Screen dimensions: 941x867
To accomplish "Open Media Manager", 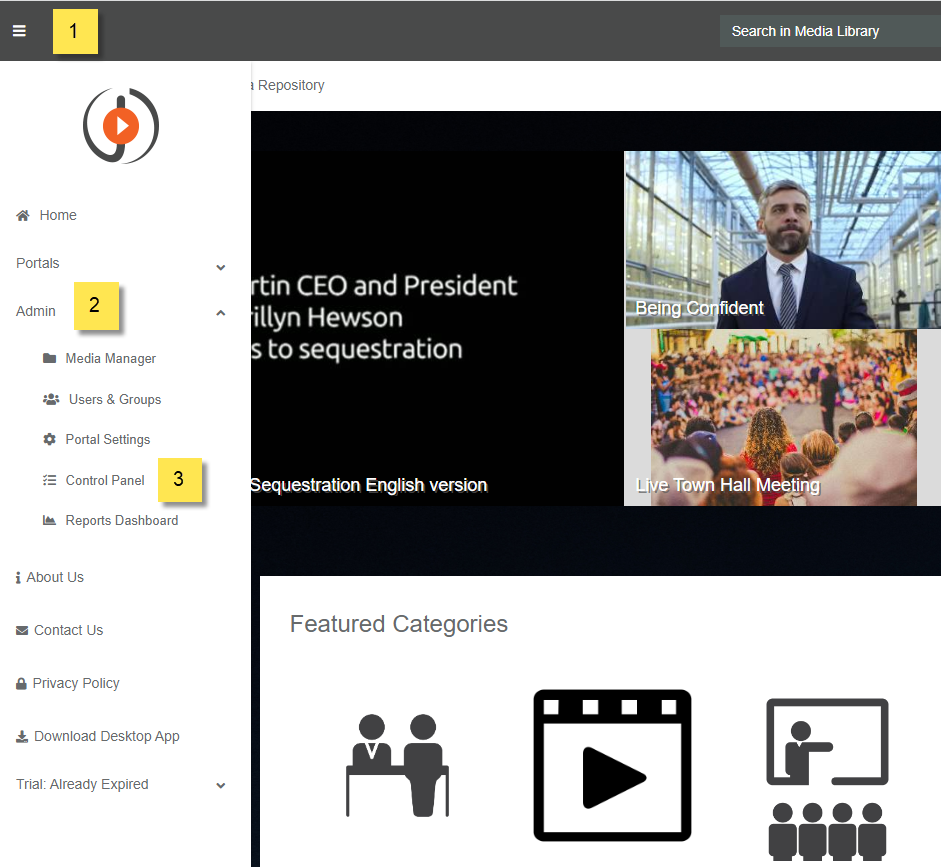I will tap(110, 358).
